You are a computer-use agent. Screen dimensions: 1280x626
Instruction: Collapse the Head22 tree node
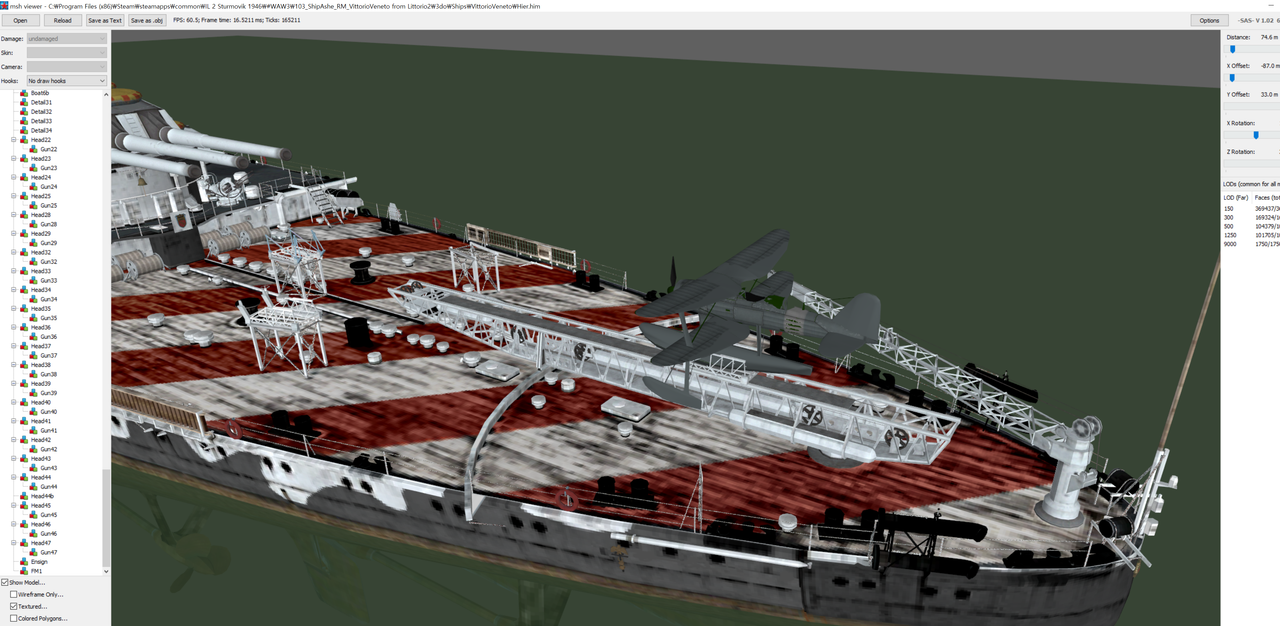[x=14, y=140]
